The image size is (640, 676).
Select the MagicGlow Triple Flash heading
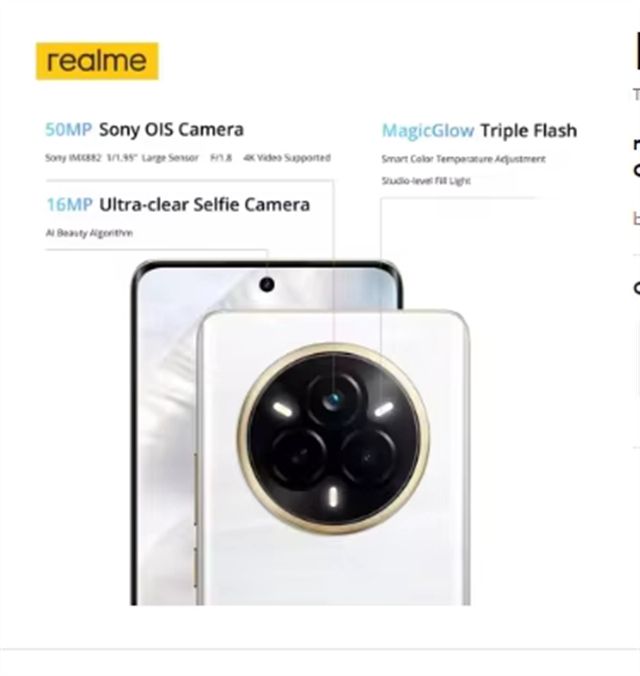[x=480, y=131]
